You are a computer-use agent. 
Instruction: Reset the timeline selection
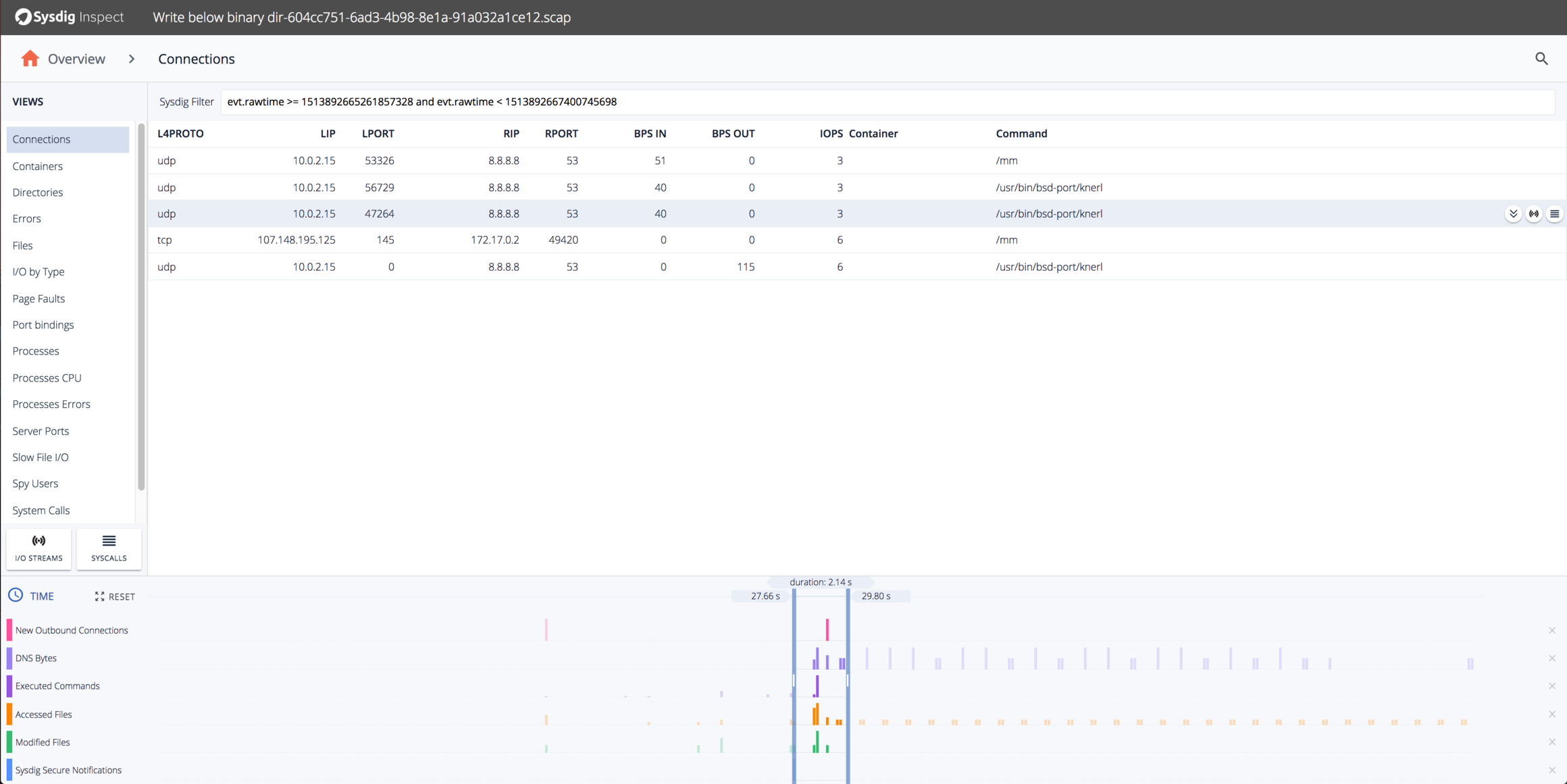[x=115, y=596]
